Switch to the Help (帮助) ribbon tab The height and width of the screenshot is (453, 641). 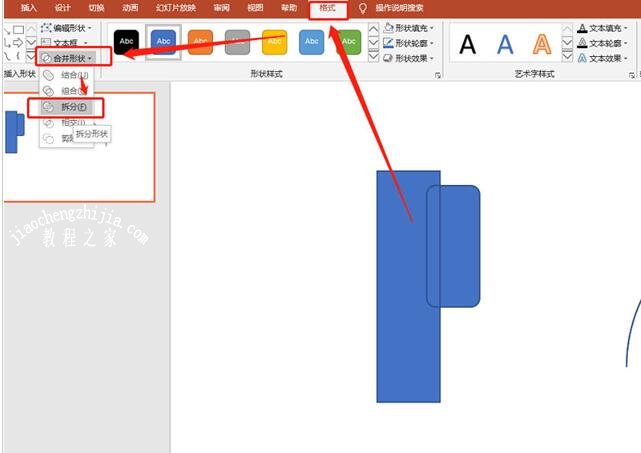289,8
